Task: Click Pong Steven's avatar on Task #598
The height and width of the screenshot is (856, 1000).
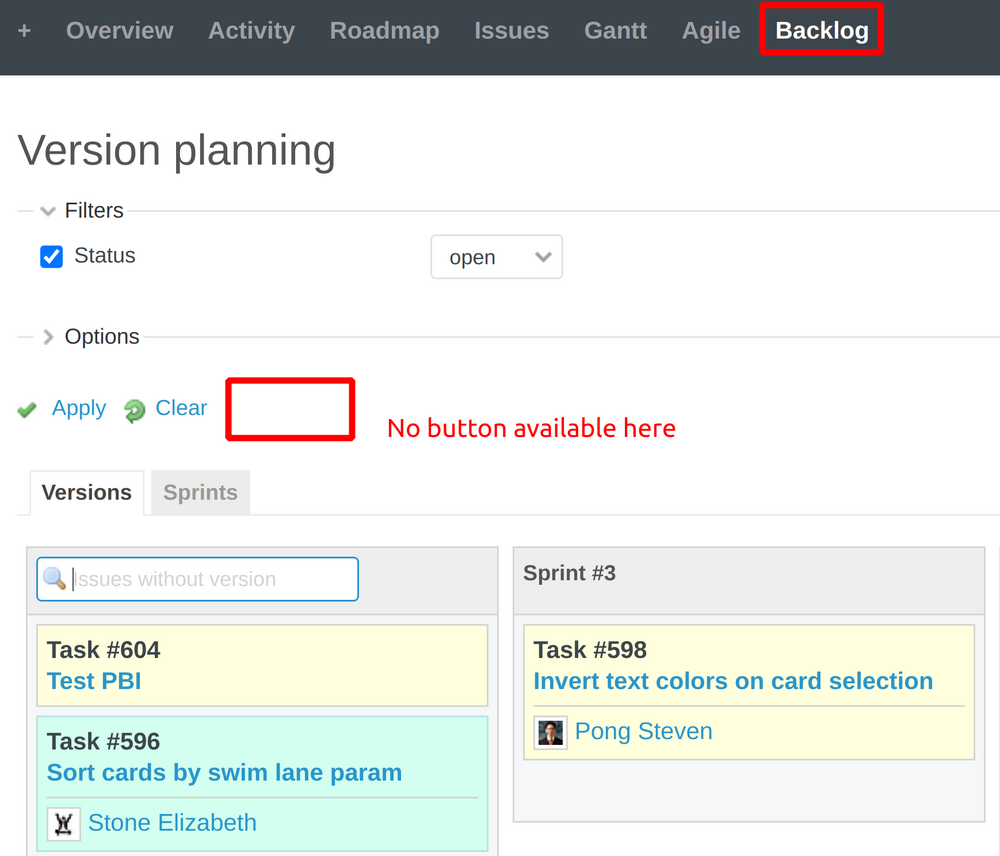Action: coord(550,732)
